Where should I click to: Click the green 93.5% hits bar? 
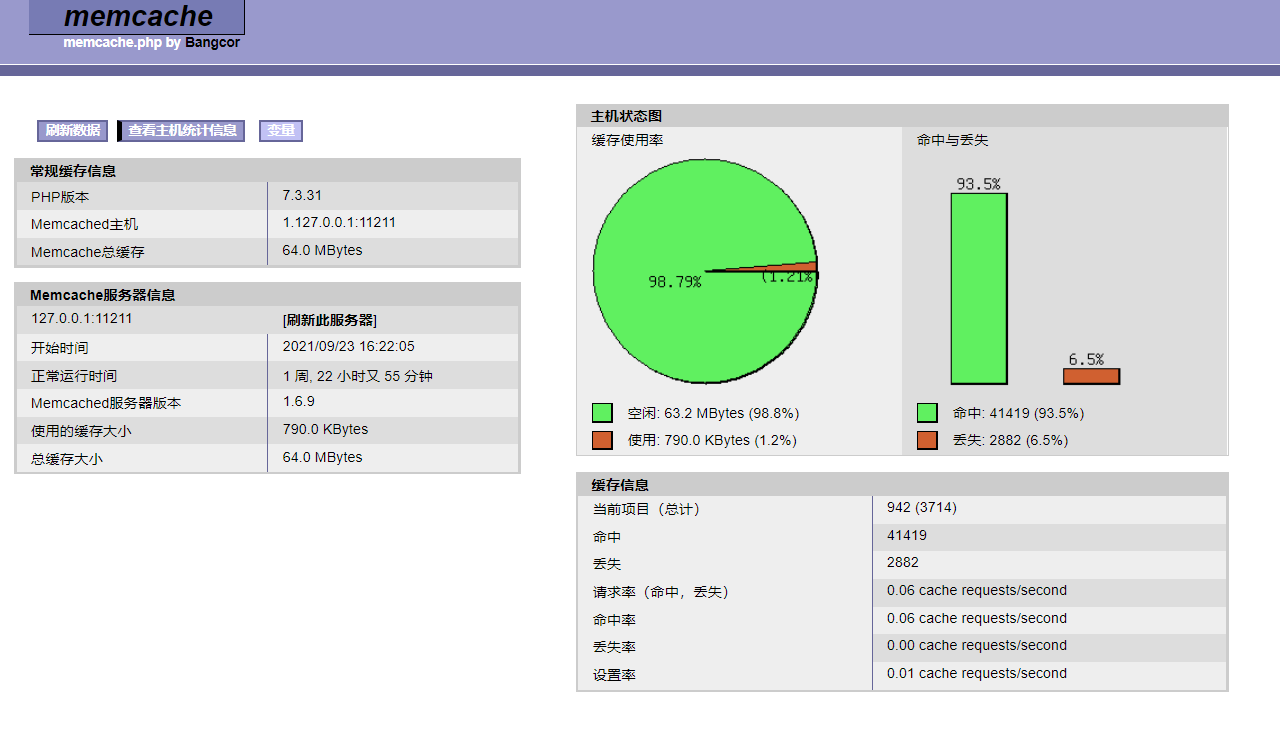978,289
